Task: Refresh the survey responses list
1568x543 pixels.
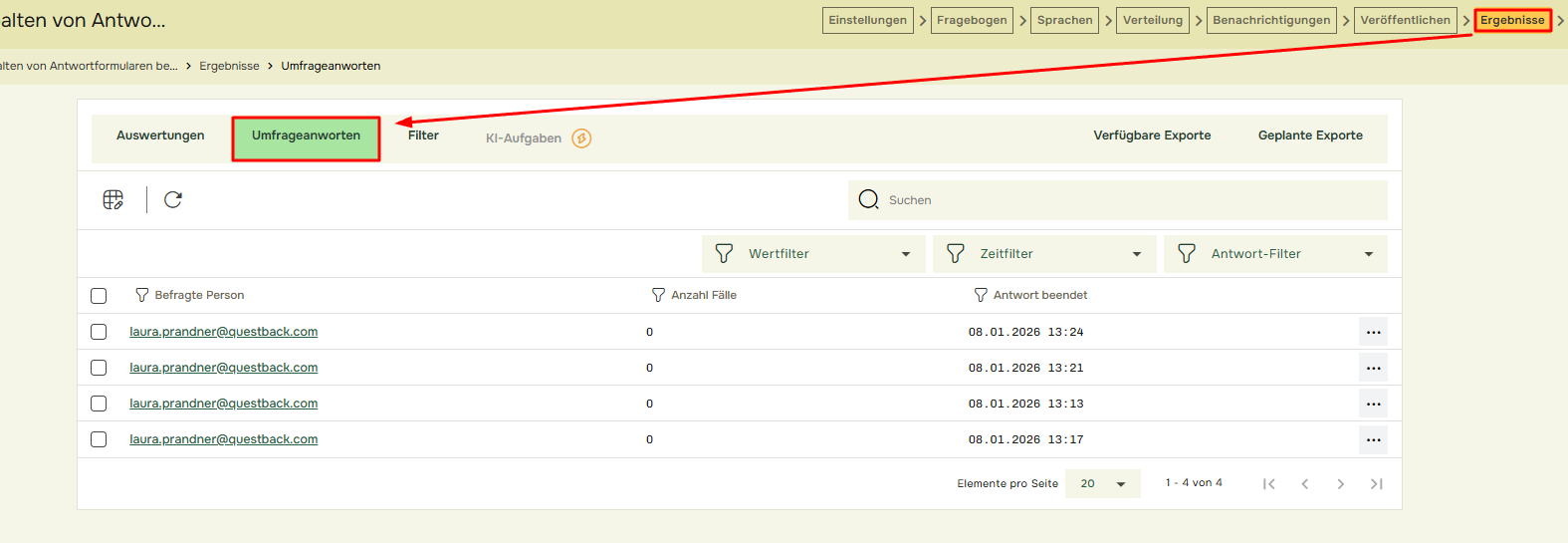Action: 173,200
